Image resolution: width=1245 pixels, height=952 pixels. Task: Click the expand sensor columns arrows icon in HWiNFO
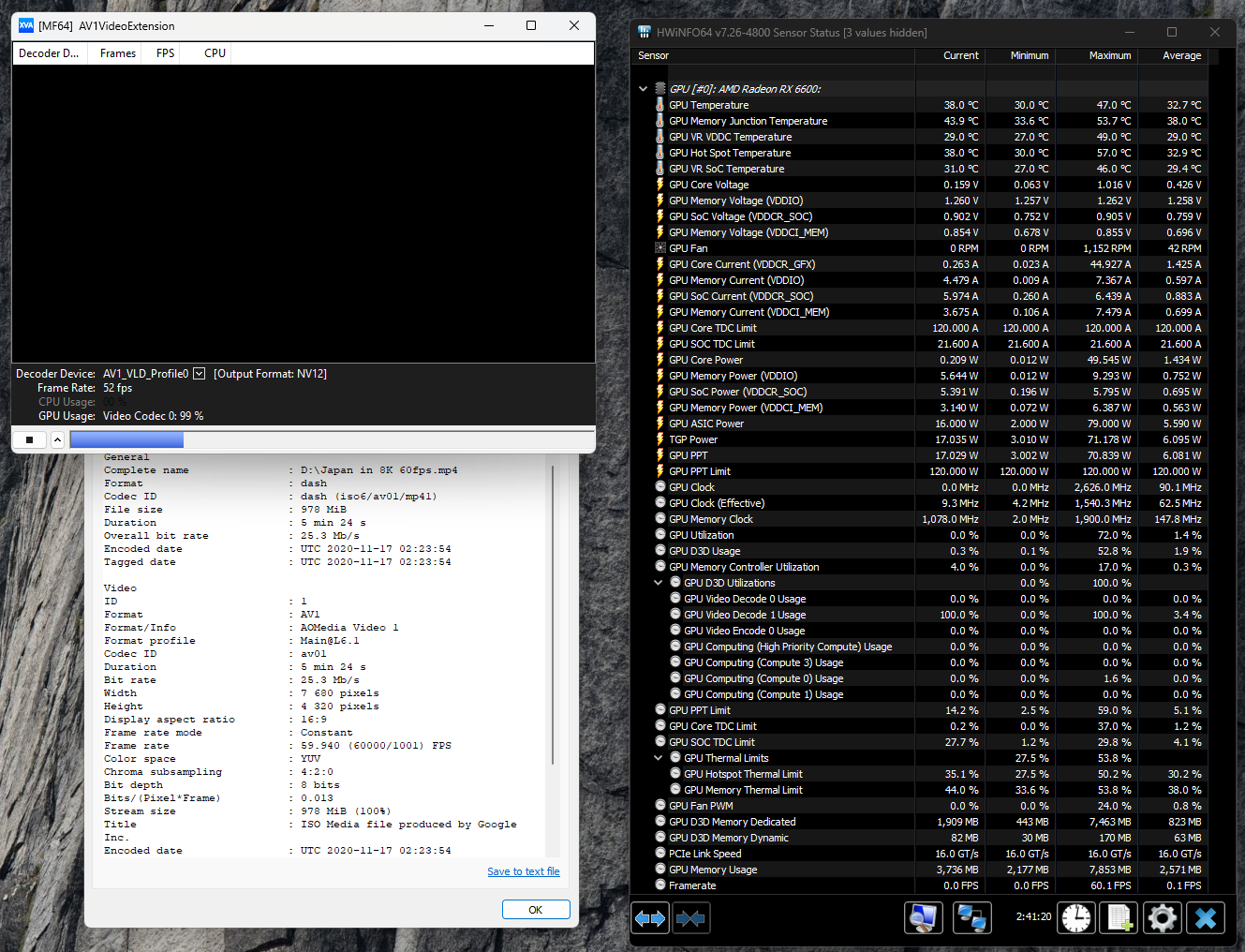click(650, 918)
